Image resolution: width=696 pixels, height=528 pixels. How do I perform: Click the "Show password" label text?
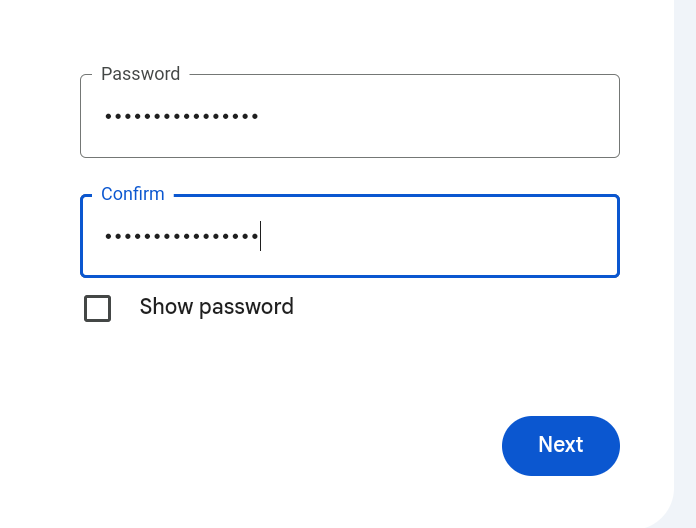[x=216, y=307]
